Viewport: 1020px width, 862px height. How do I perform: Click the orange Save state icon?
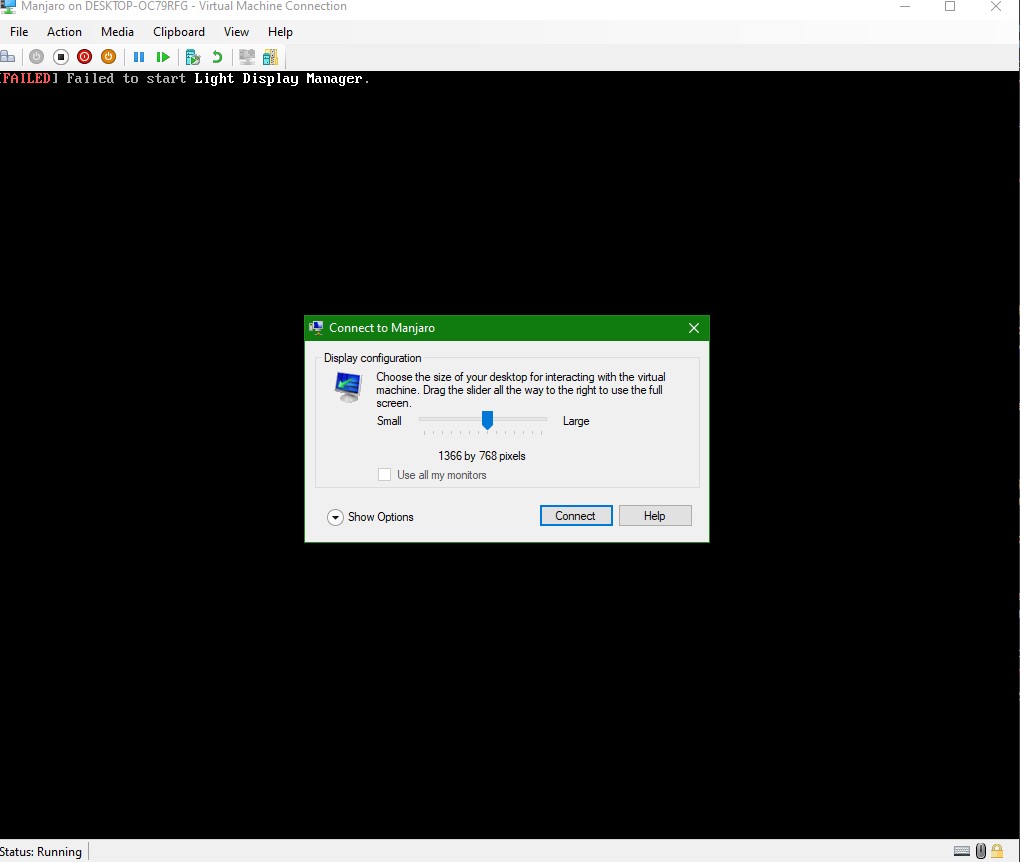pos(108,57)
